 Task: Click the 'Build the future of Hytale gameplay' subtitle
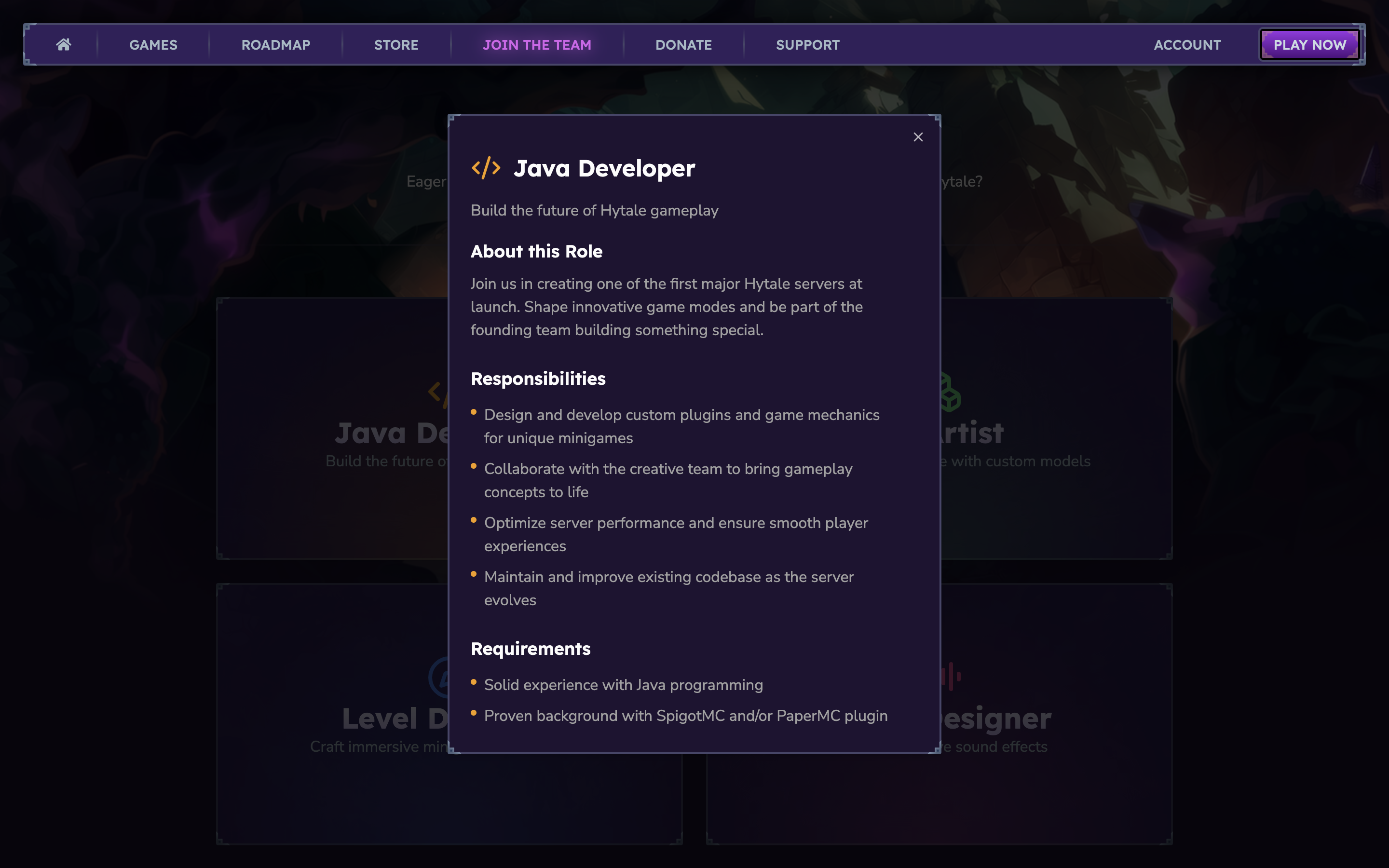tap(594, 211)
